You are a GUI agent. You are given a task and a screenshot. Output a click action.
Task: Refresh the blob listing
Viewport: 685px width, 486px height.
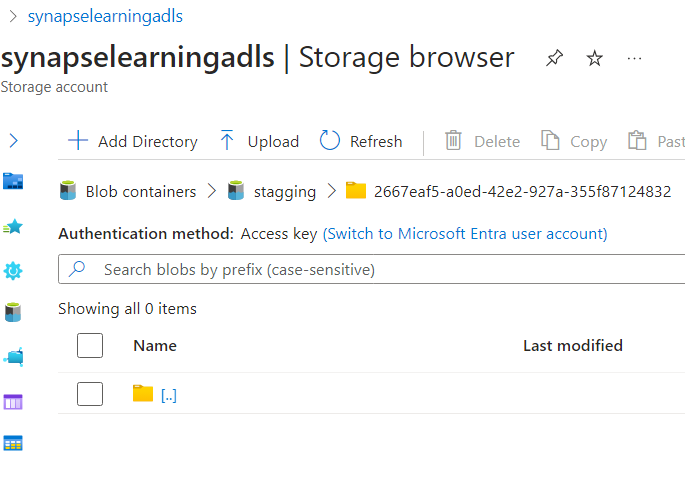361,142
